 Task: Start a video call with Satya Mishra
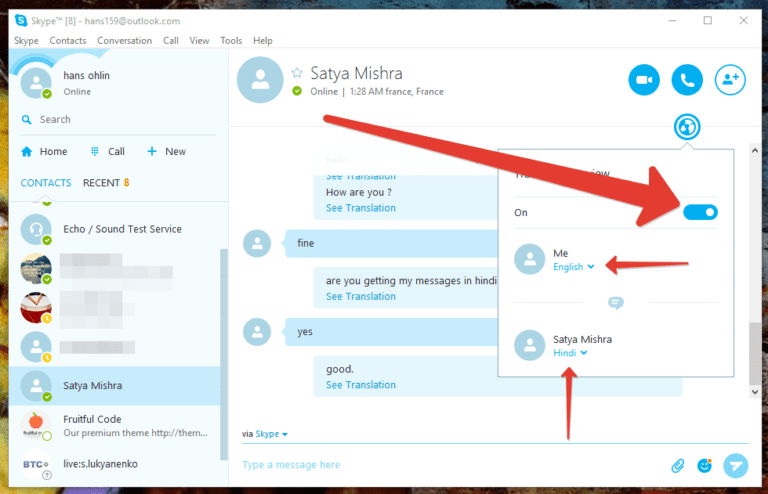pos(644,79)
